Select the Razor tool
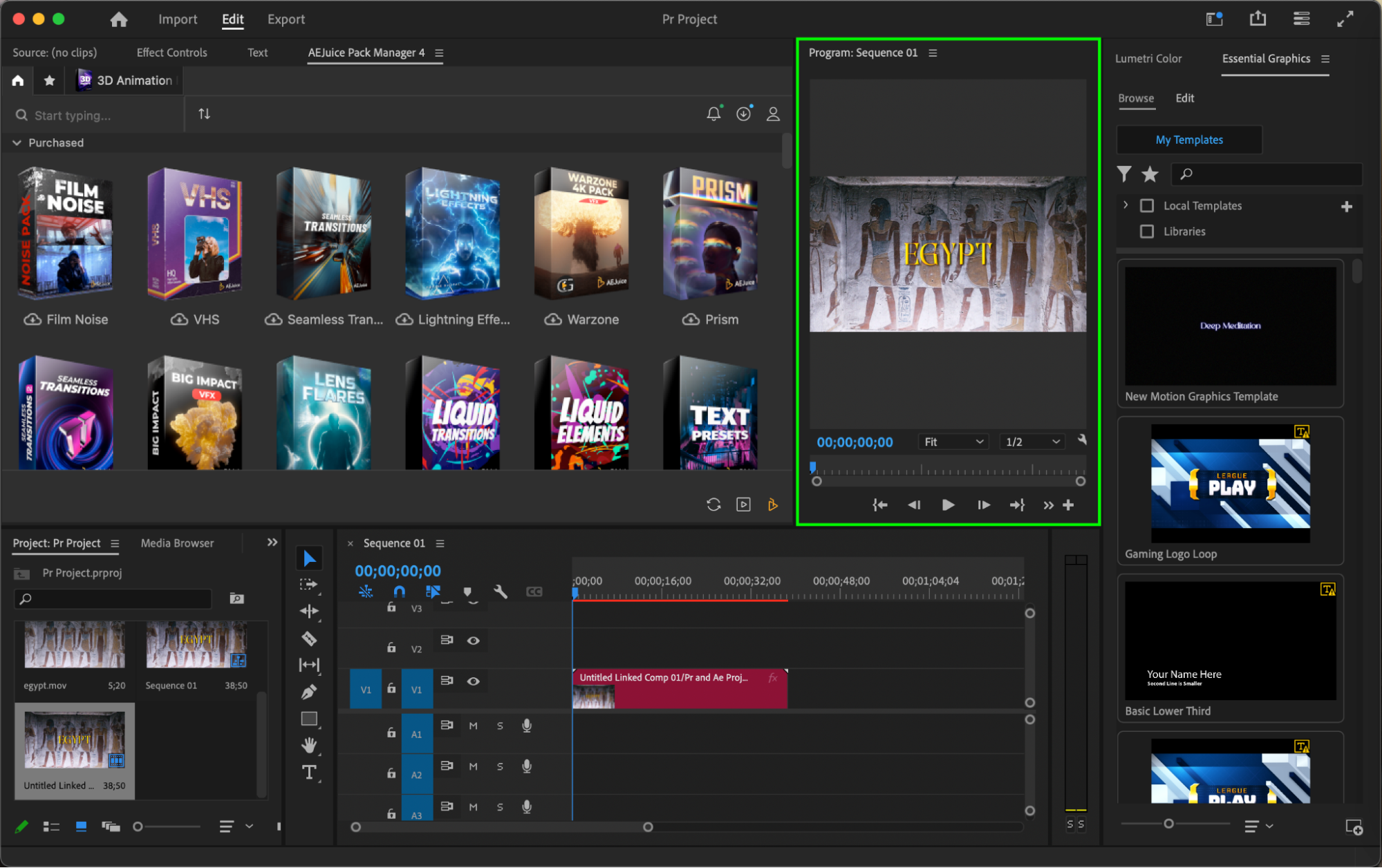Screen dimensions: 1382x868 (x=309, y=639)
